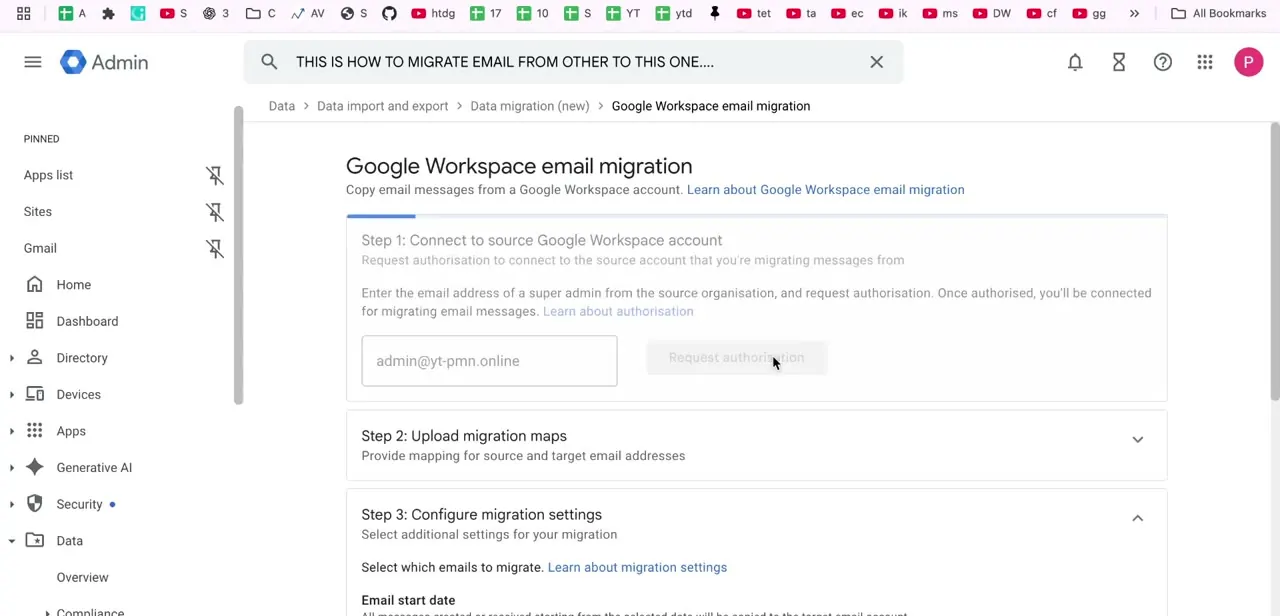Open pinned Sites link
Viewport: 1280px width, 616px height.
point(38,212)
